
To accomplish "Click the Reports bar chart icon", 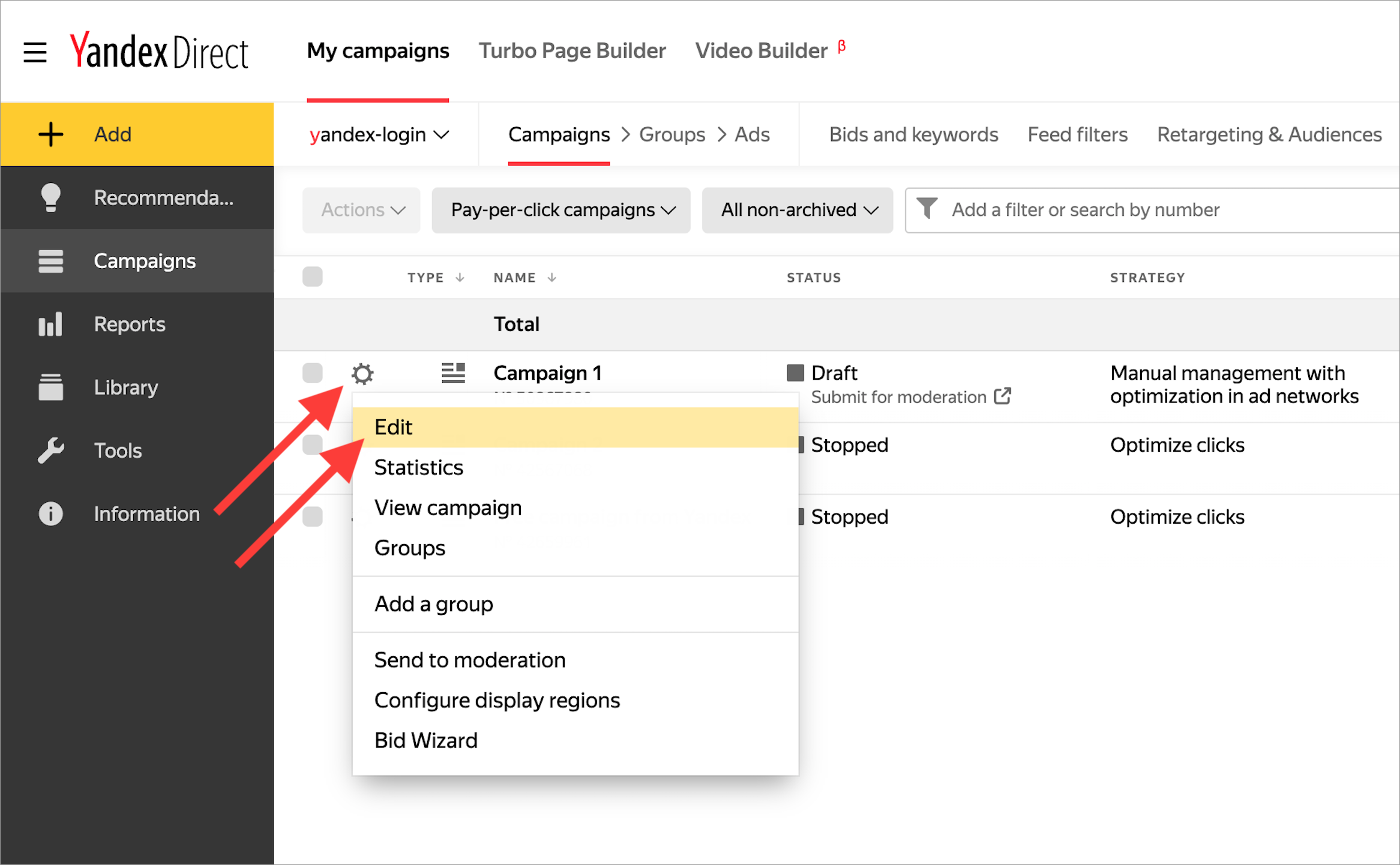I will (50, 324).
